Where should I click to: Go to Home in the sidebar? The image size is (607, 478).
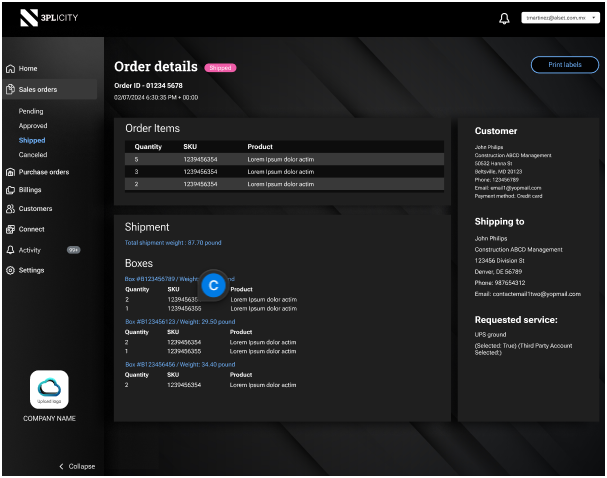(x=28, y=69)
